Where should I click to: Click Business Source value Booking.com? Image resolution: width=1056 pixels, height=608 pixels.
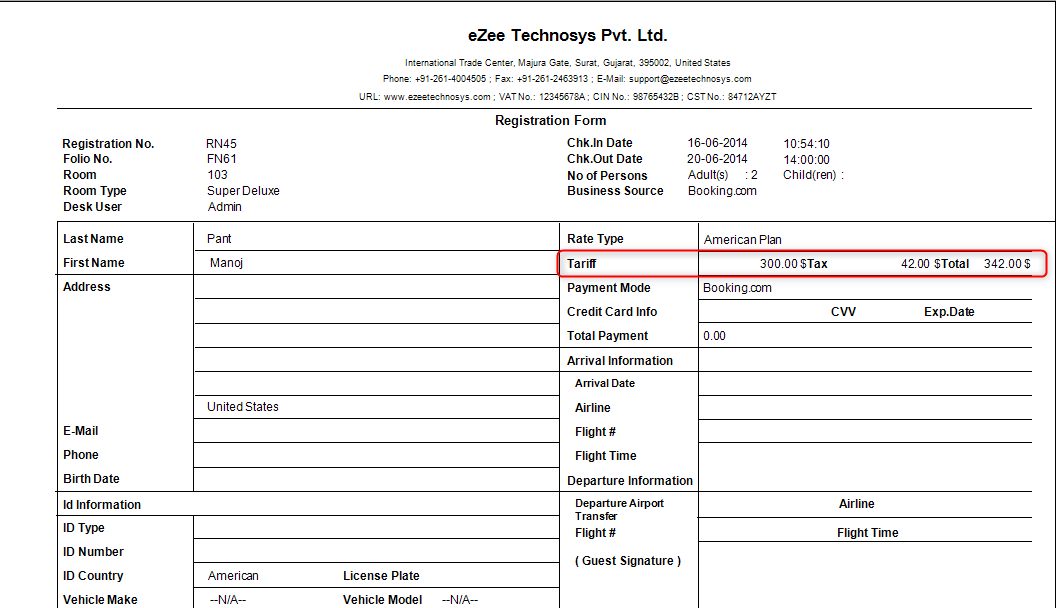[722, 191]
